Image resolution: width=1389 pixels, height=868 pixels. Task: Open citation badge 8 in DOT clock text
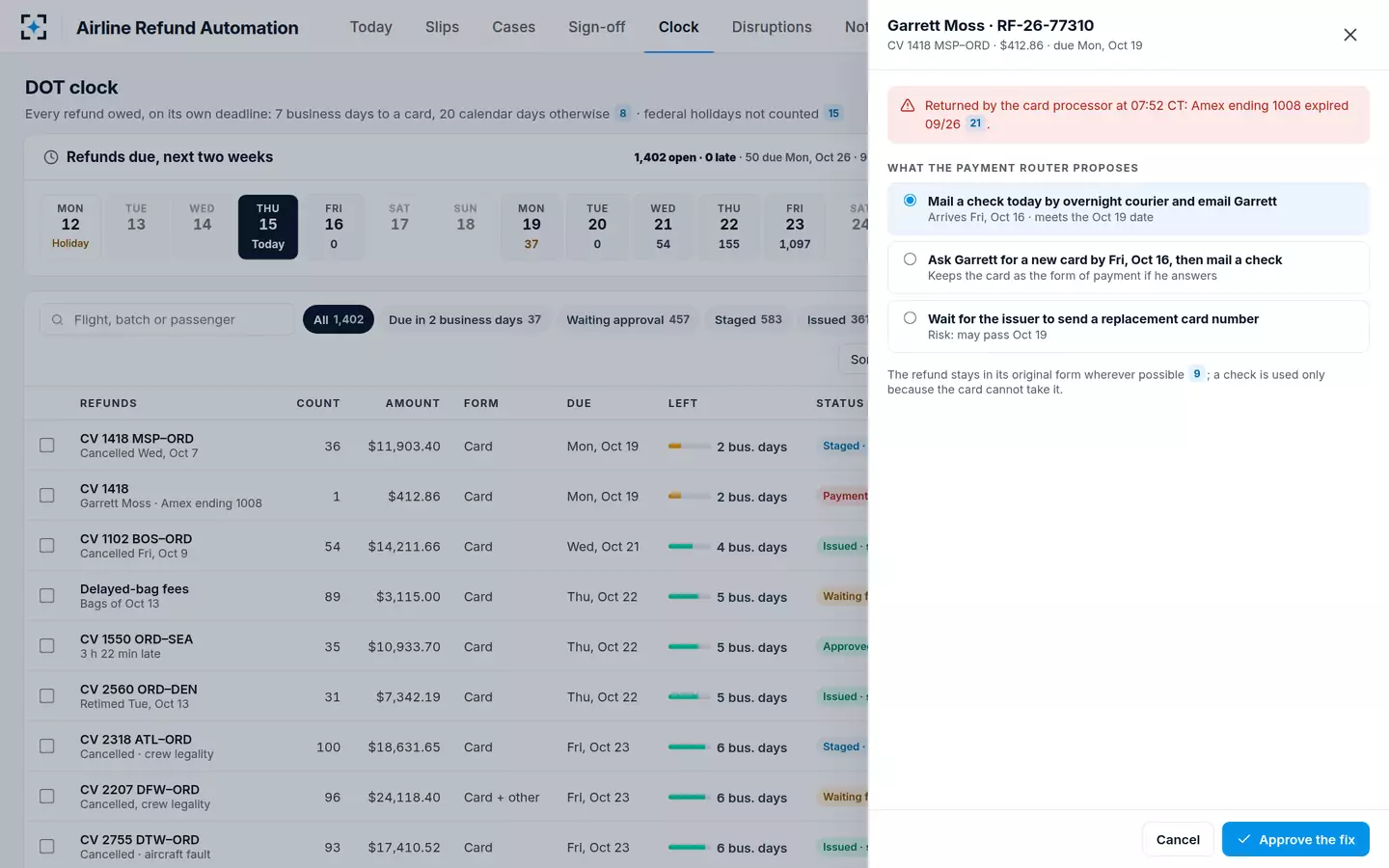pyautogui.click(x=623, y=114)
